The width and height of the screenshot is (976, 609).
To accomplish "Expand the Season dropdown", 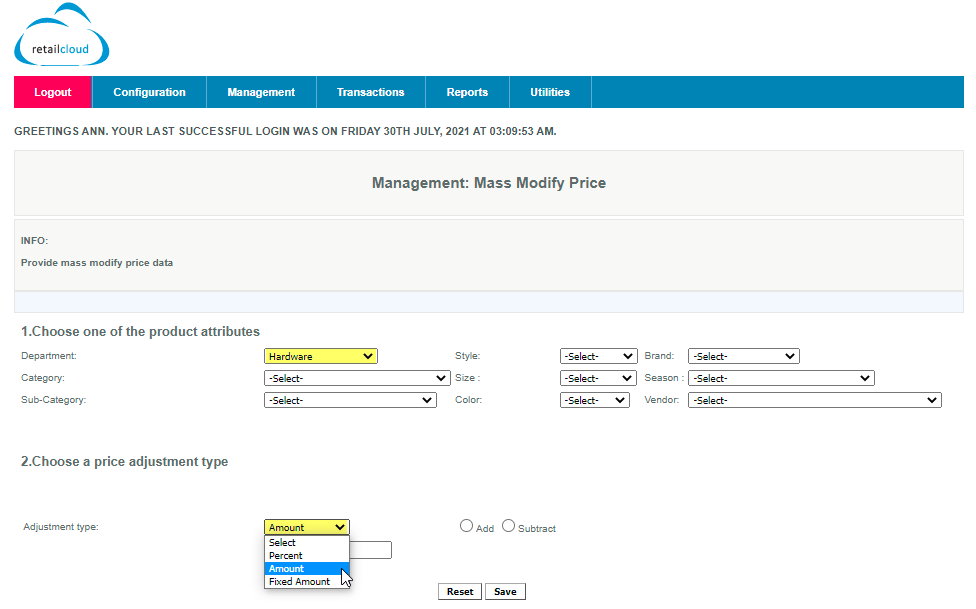I will (781, 378).
